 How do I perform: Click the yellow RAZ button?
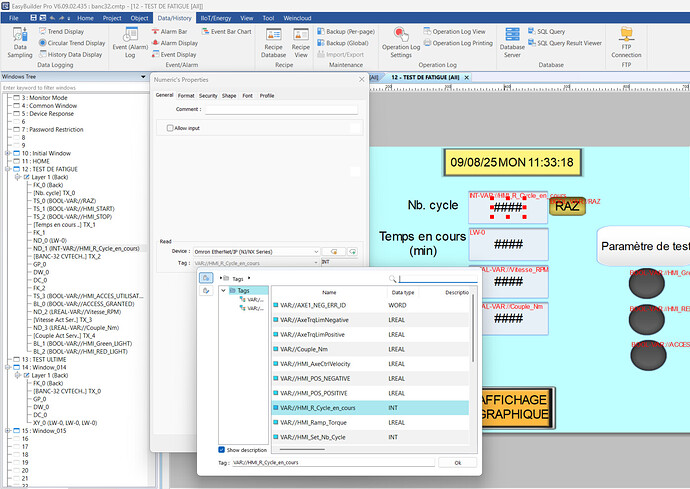(x=567, y=206)
